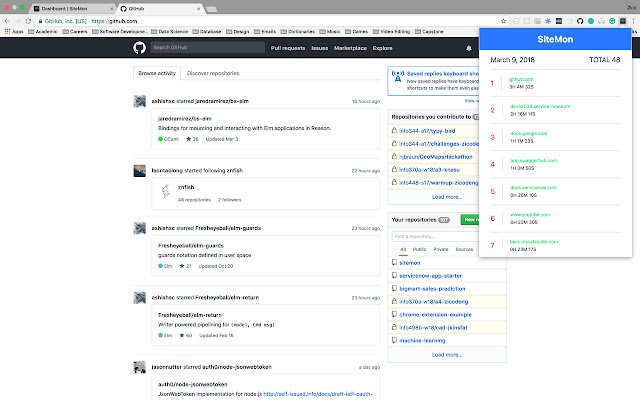
Task: Open the Capstone bookmarks folder
Action: [429, 31]
